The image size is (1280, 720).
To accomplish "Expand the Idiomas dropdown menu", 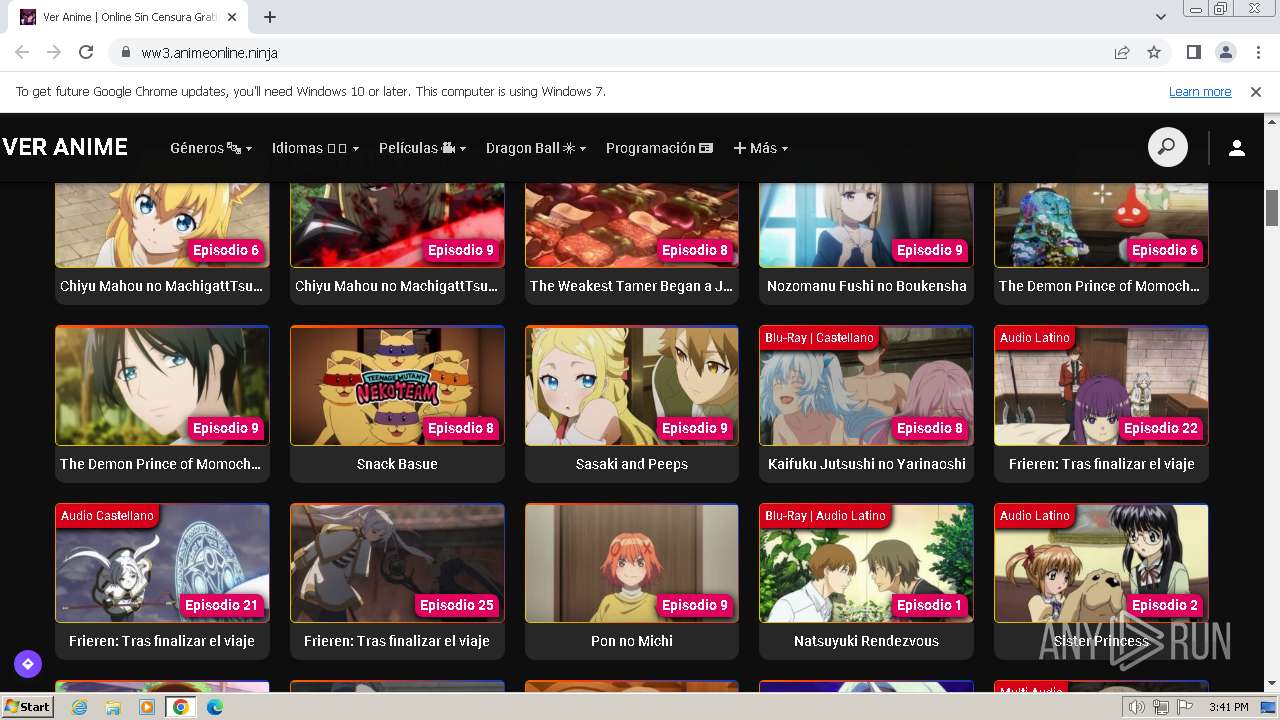I will (315, 148).
